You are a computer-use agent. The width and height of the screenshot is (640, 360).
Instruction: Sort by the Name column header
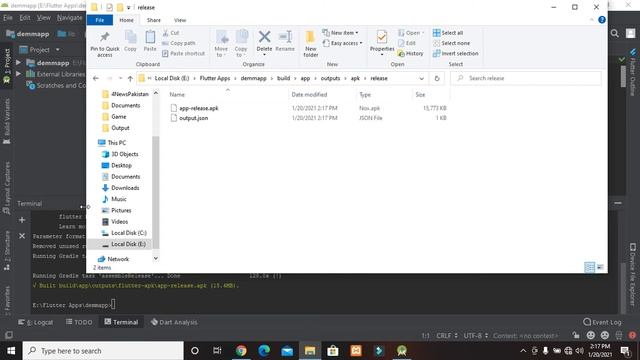(x=177, y=95)
